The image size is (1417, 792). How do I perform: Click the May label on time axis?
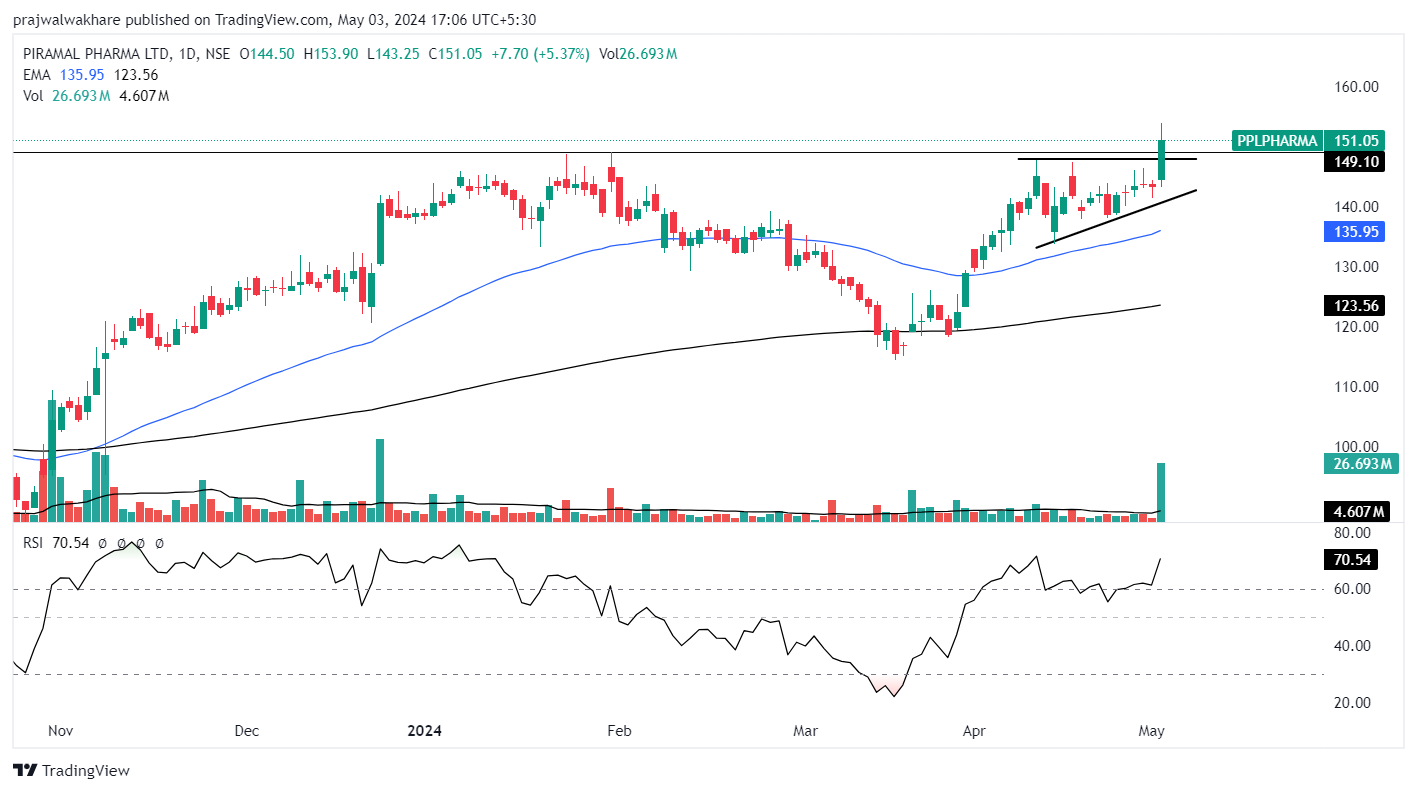point(1152,731)
